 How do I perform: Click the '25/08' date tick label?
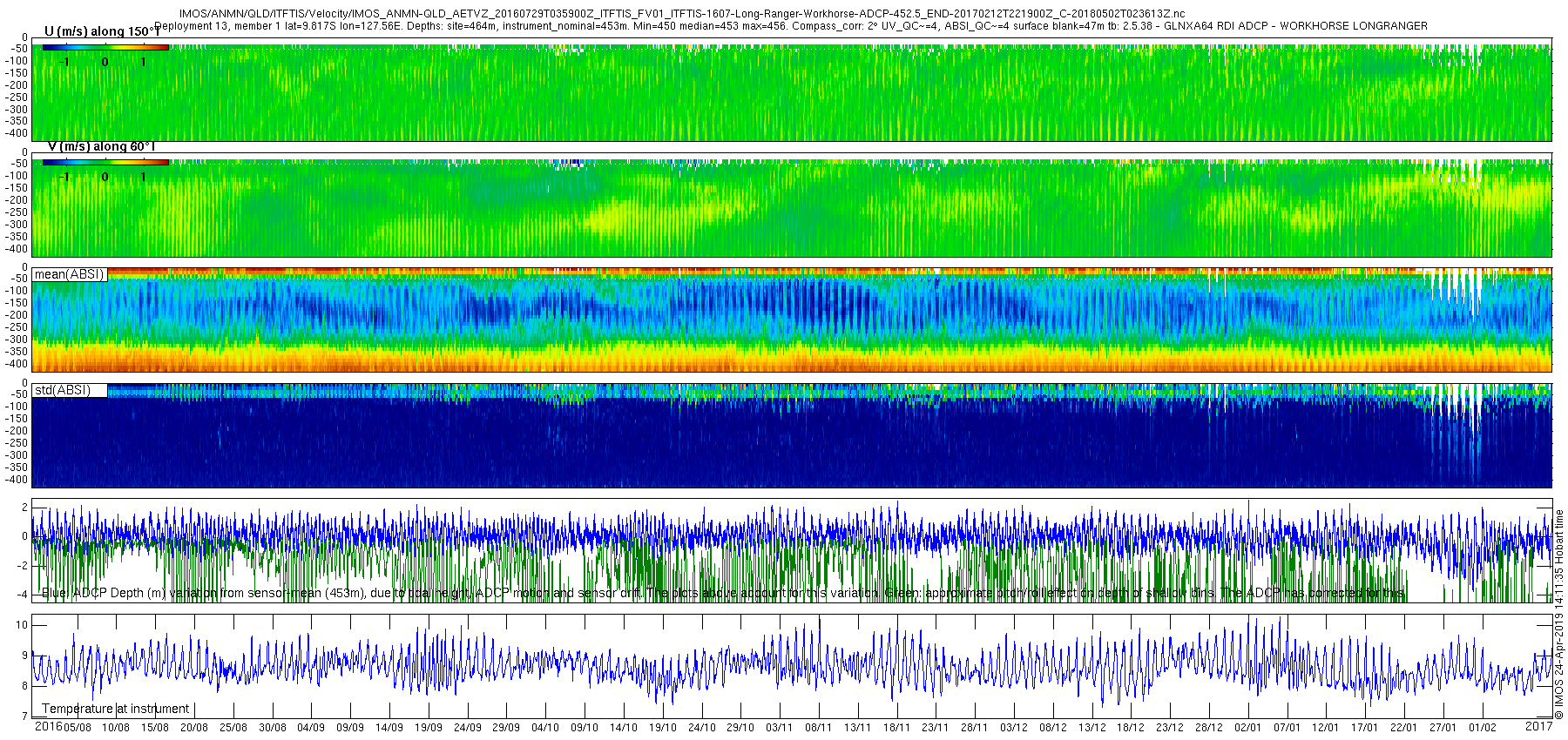[x=233, y=727]
